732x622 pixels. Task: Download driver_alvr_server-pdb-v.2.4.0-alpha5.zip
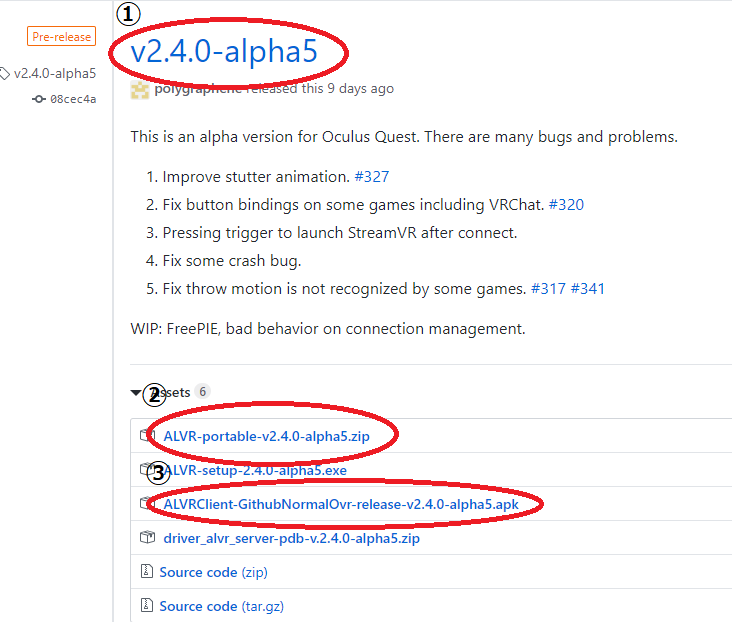coord(291,538)
